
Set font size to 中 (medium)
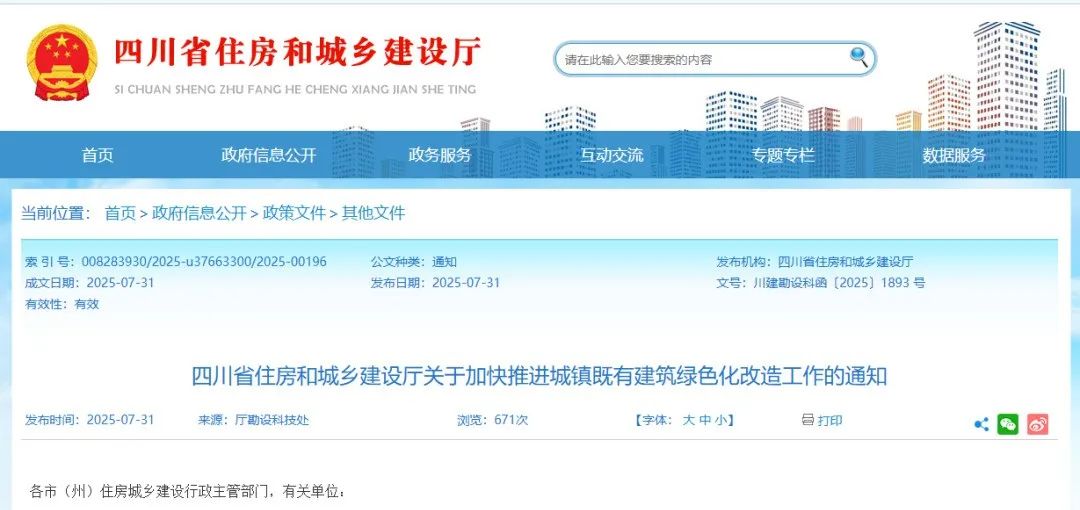(x=705, y=420)
